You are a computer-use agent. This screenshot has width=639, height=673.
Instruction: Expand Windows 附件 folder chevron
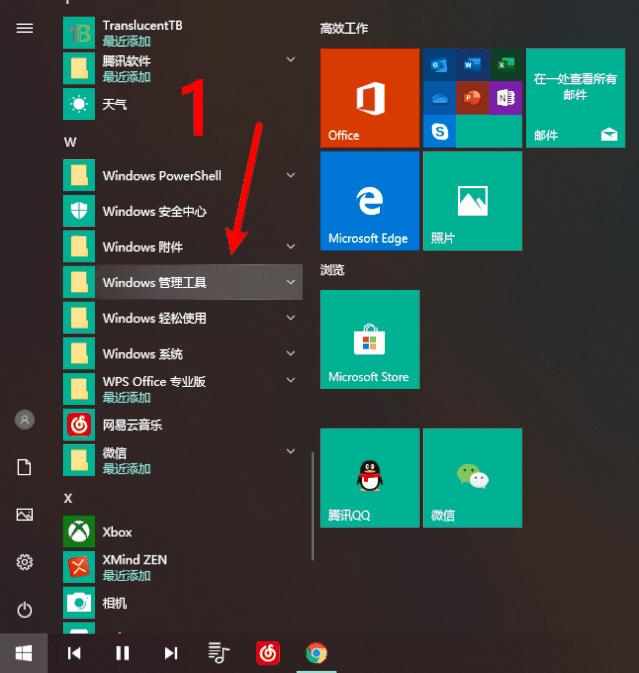[x=291, y=246]
